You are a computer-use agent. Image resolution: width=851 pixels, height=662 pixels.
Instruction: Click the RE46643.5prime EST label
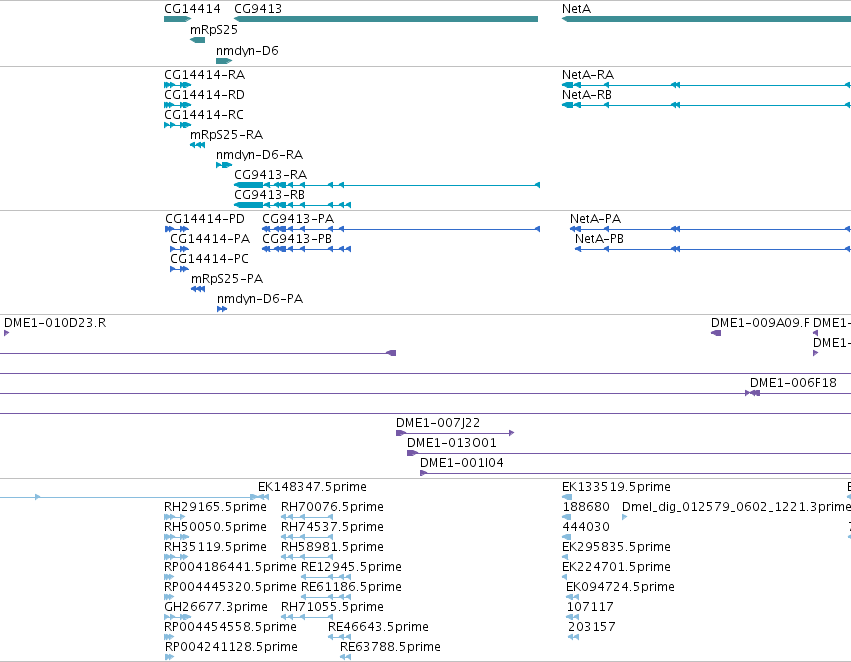(x=378, y=627)
